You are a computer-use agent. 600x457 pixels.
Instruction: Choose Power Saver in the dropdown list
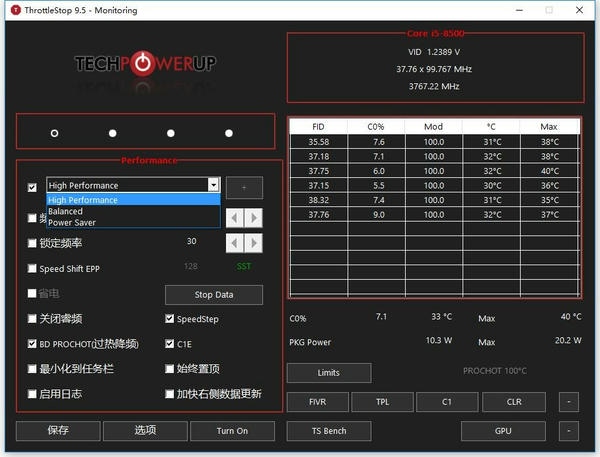click(x=133, y=222)
